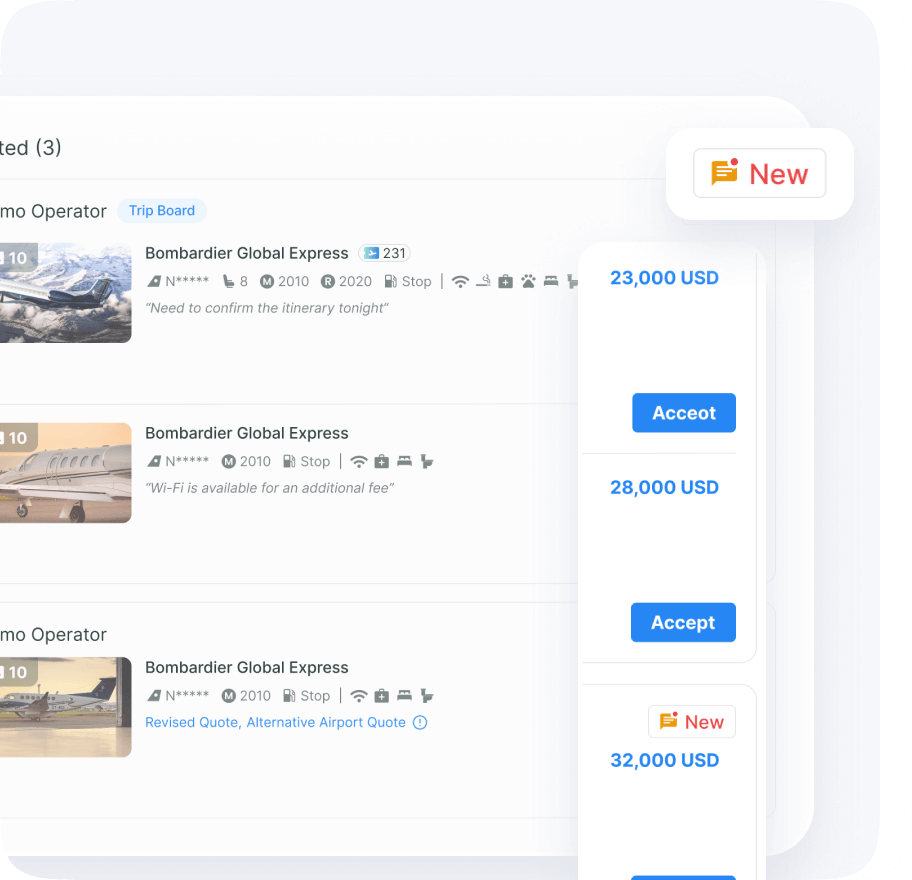The image size is (912, 880).
Task: Click the 231 flights badge
Action: tap(384, 253)
